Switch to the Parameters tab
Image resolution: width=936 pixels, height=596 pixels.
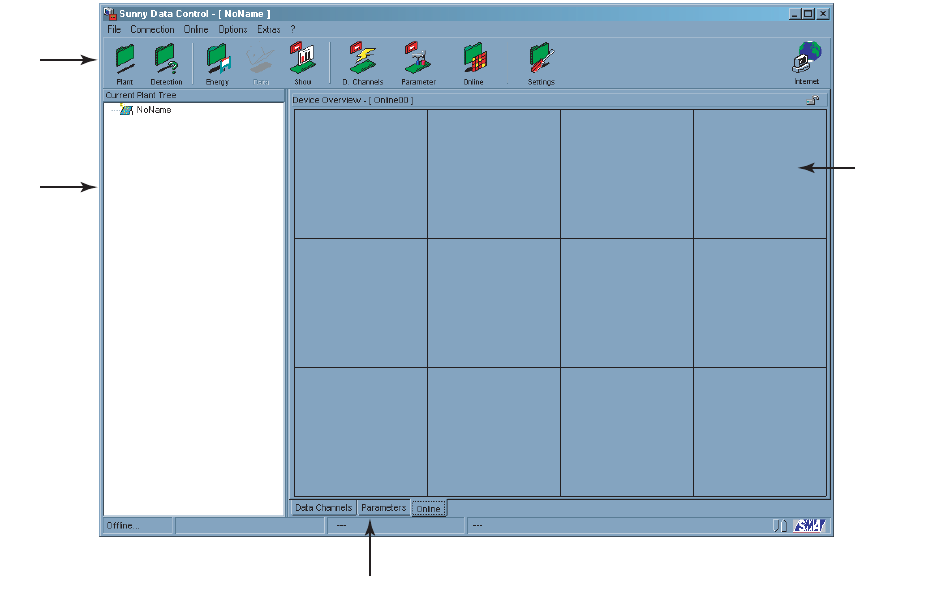click(x=384, y=508)
